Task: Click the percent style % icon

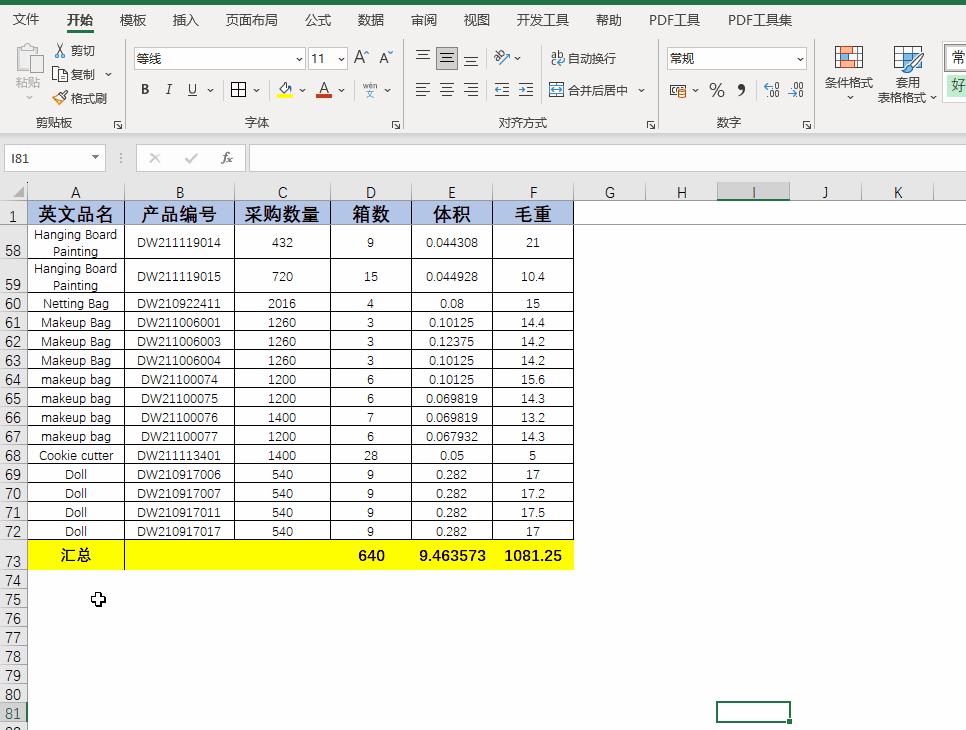Action: click(716, 90)
